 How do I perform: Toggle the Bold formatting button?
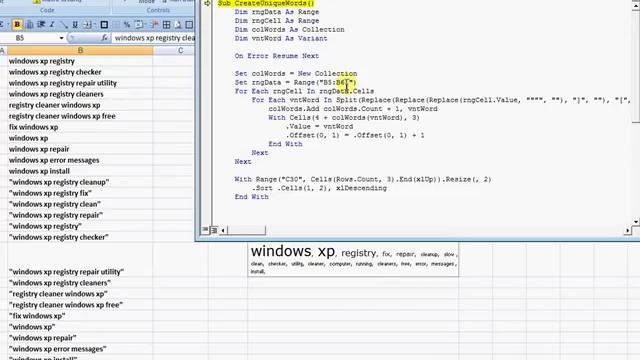click(x=17, y=25)
